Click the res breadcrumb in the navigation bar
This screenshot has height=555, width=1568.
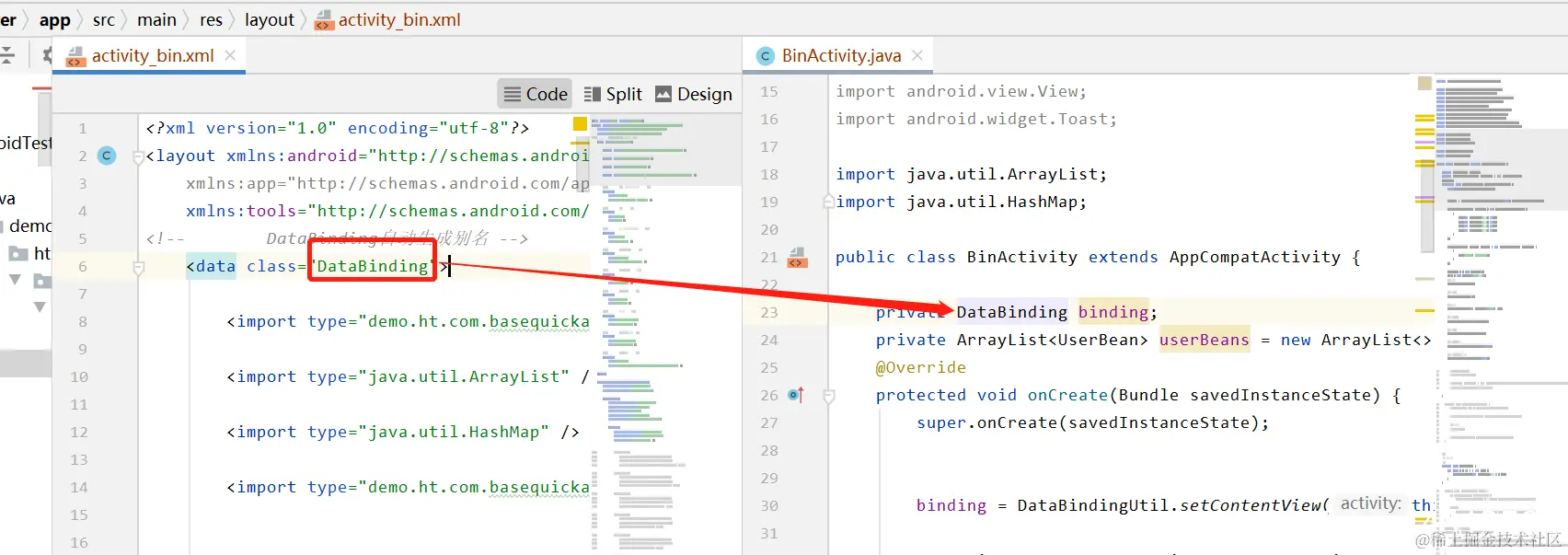[x=211, y=19]
